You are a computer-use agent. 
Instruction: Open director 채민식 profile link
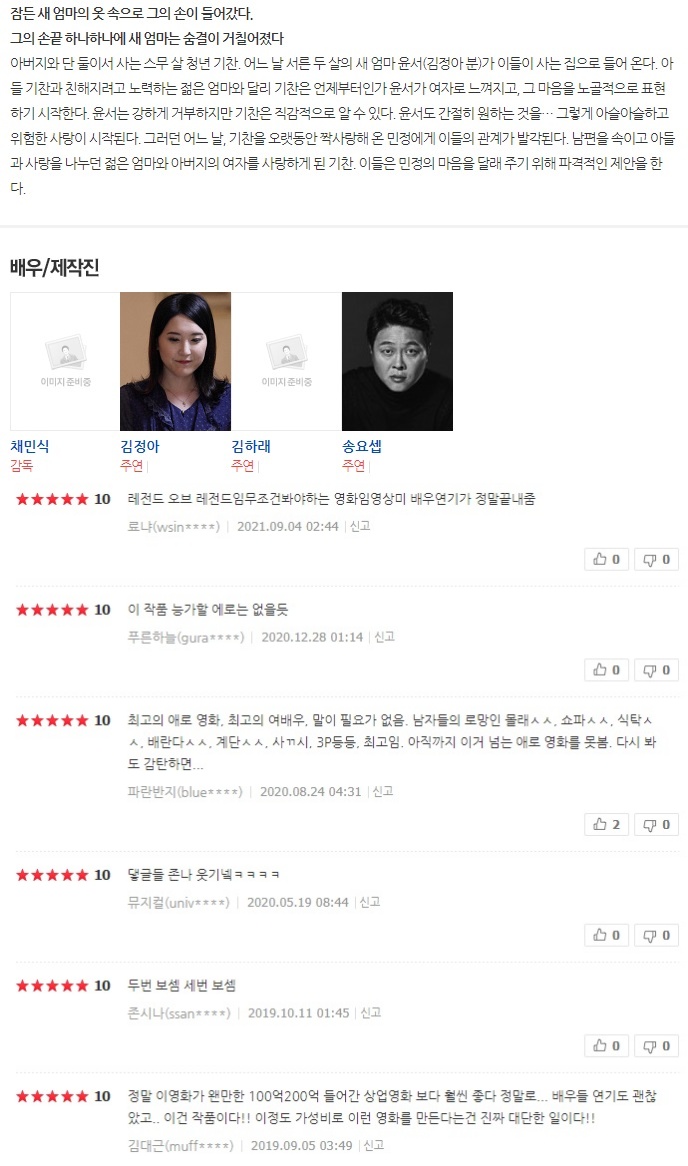point(30,446)
